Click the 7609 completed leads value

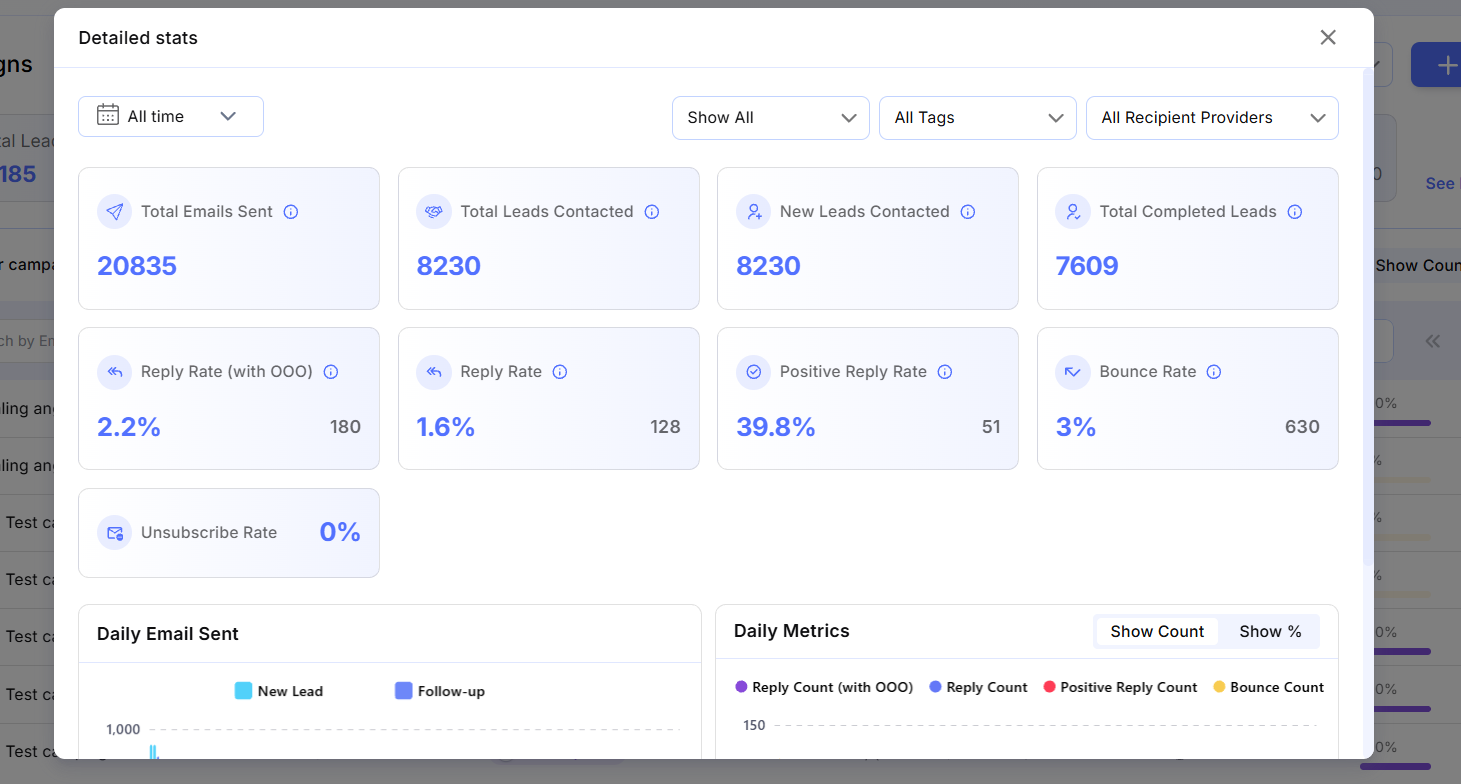pyautogui.click(x=1087, y=266)
